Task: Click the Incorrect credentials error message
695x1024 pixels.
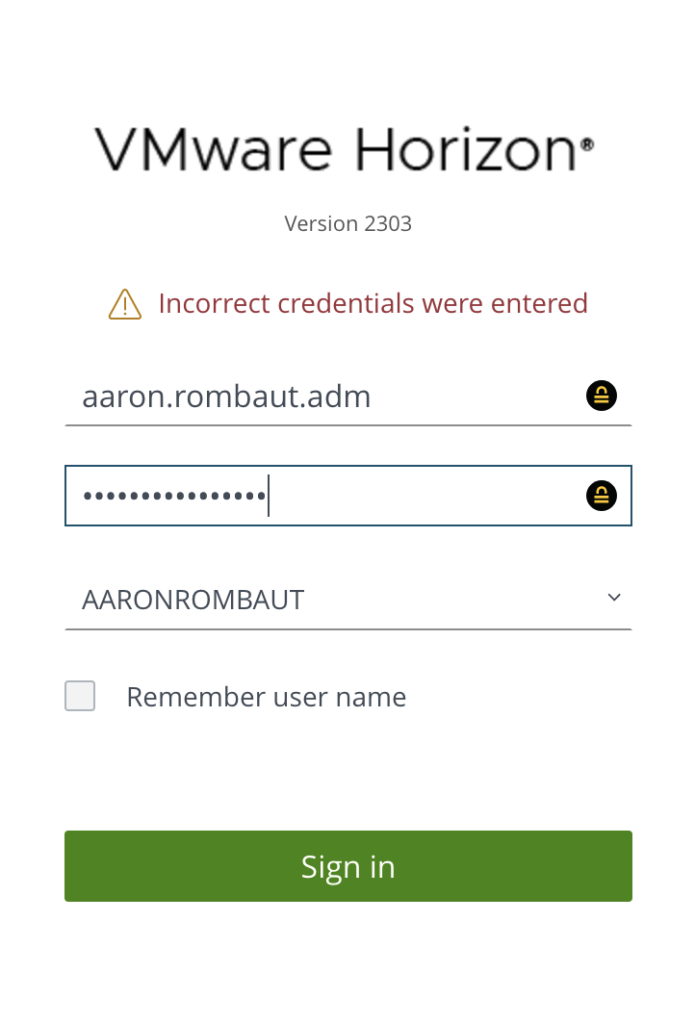Action: (x=373, y=303)
